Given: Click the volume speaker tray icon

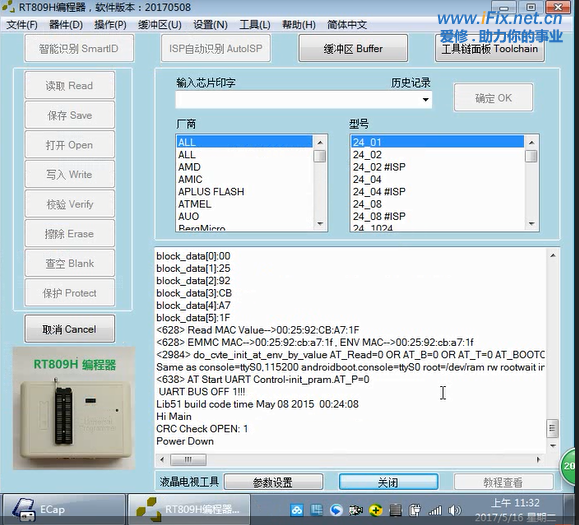Looking at the screenshot, I should [x=455, y=510].
